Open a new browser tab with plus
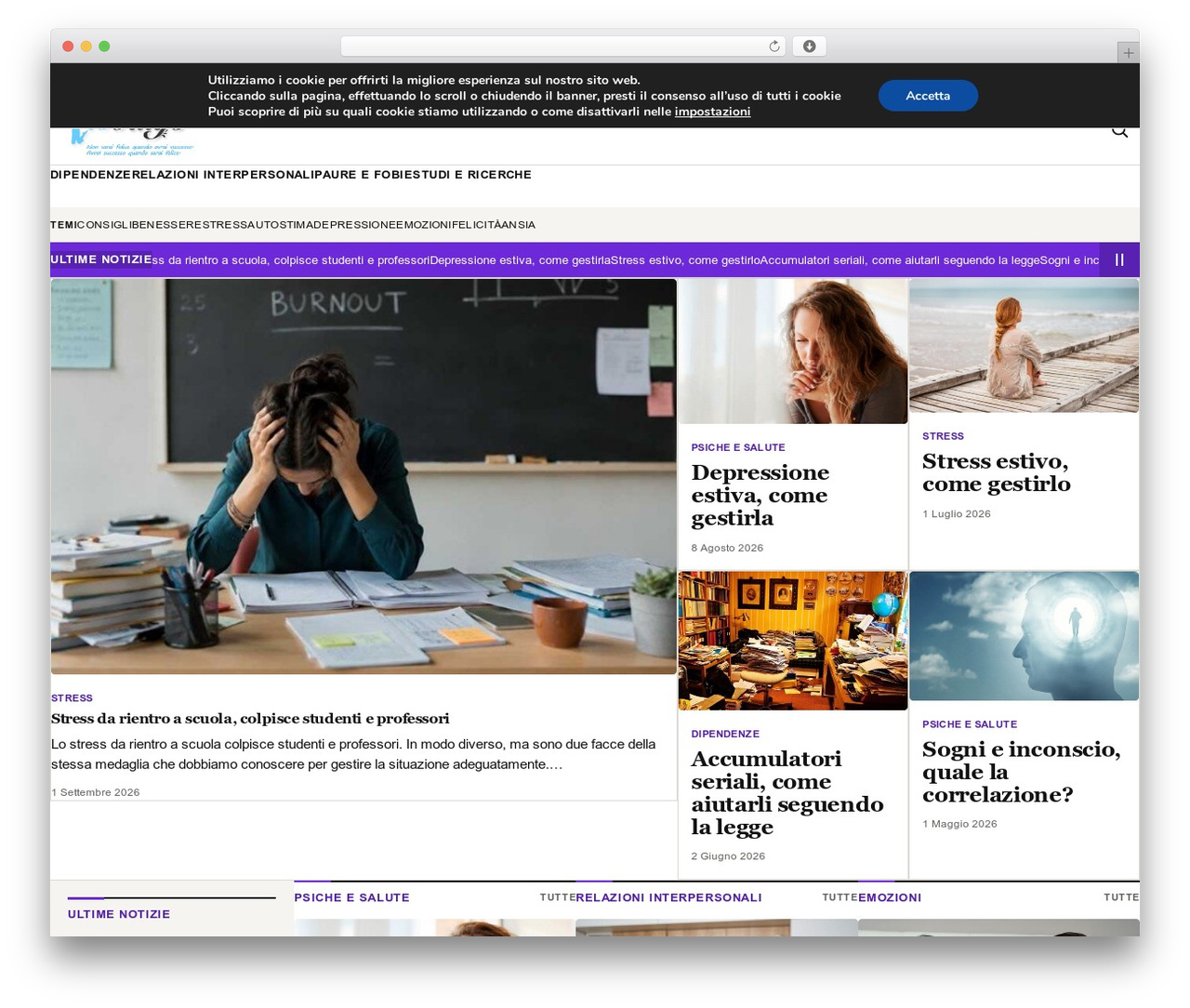This screenshot has width=1190, height=1008. [x=1128, y=53]
